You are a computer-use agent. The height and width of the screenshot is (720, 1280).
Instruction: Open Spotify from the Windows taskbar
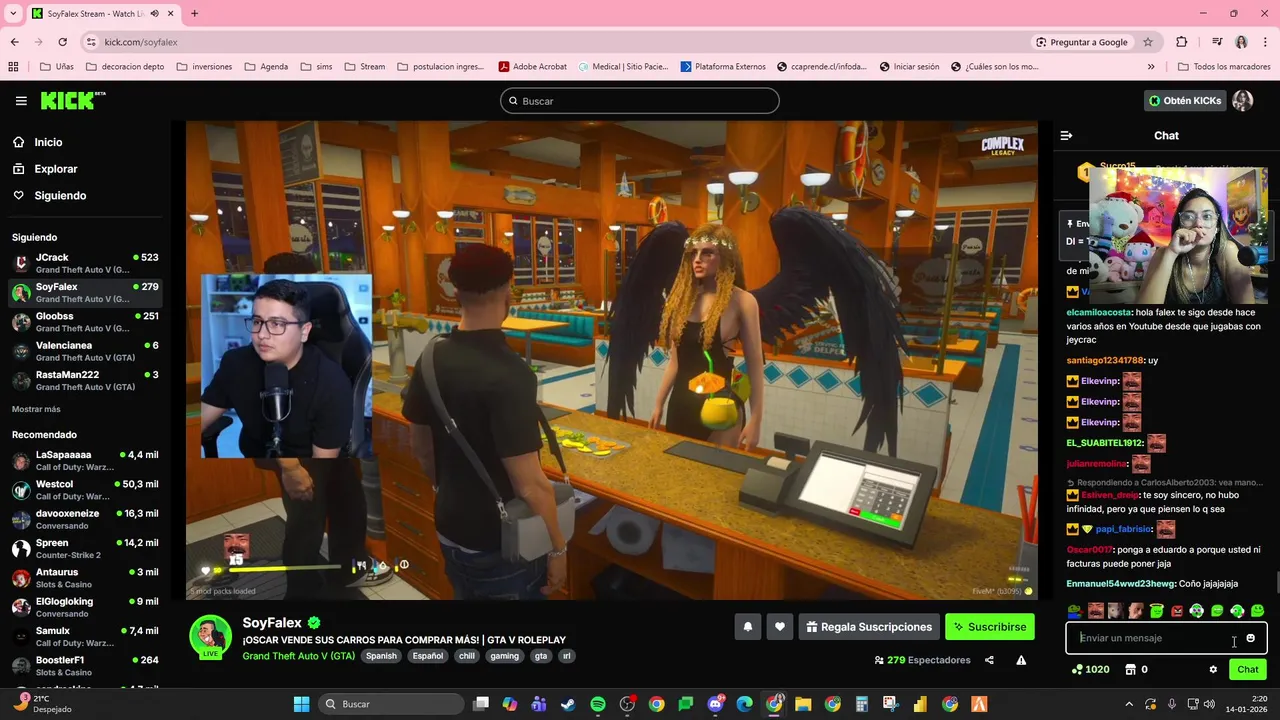coord(598,704)
